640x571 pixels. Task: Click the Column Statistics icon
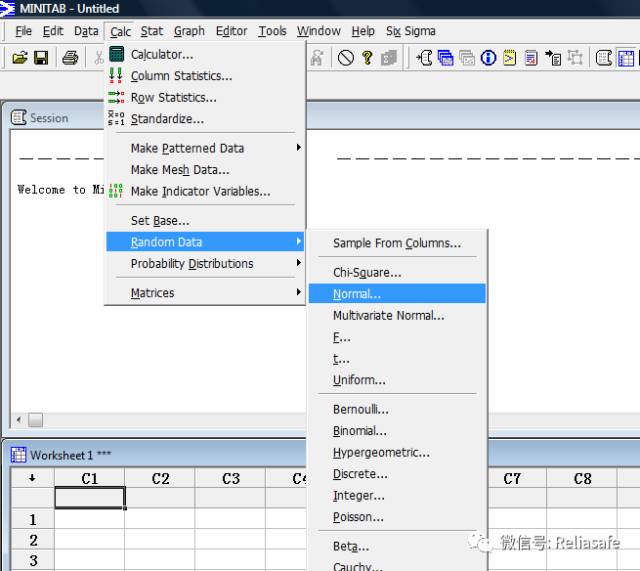coord(116,76)
